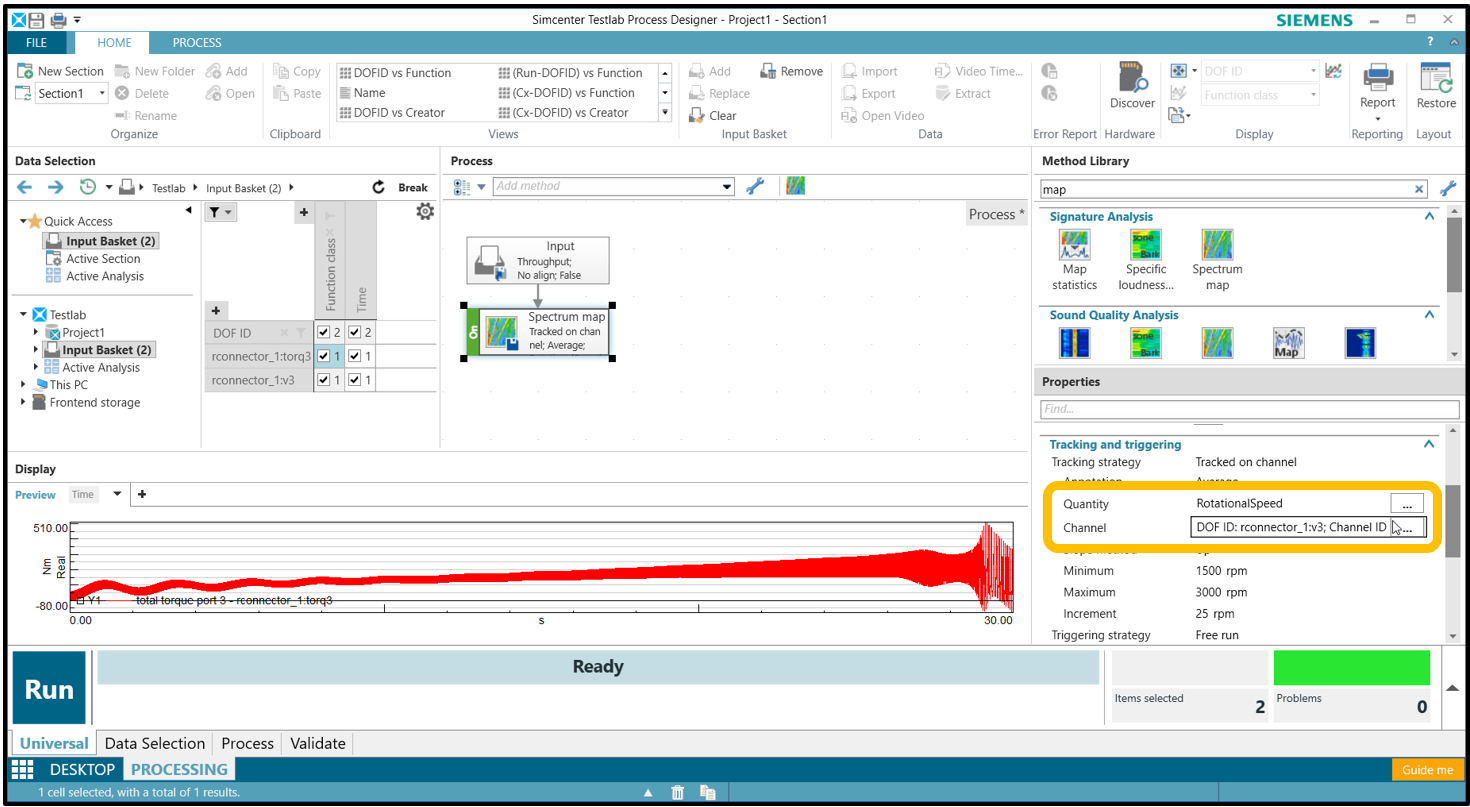Click the spectrum map icon beside process wrench
Screen dimensions: 1470x807
click(796, 186)
